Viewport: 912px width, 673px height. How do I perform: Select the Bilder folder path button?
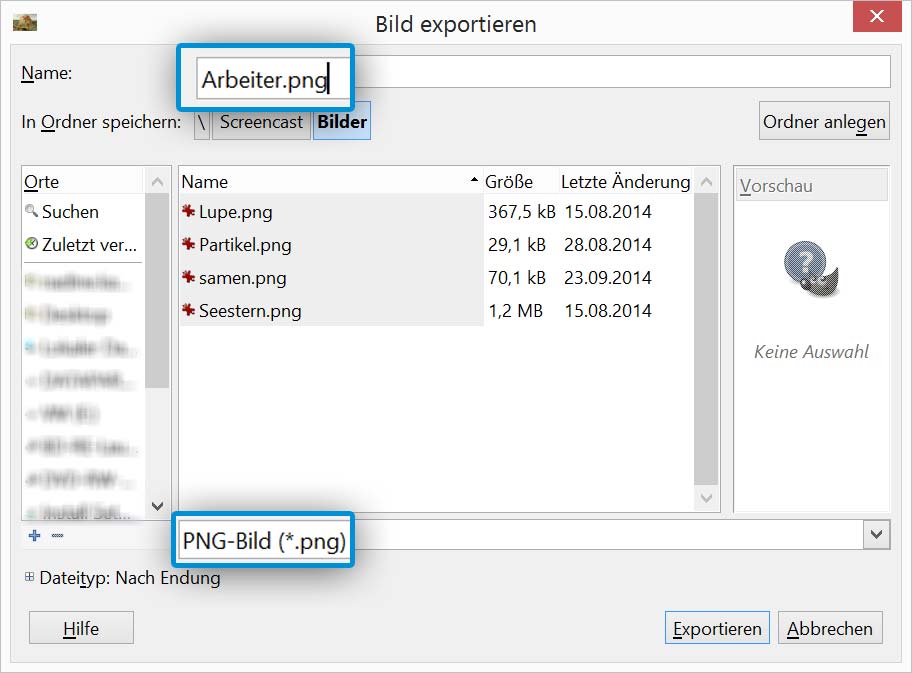[342, 122]
